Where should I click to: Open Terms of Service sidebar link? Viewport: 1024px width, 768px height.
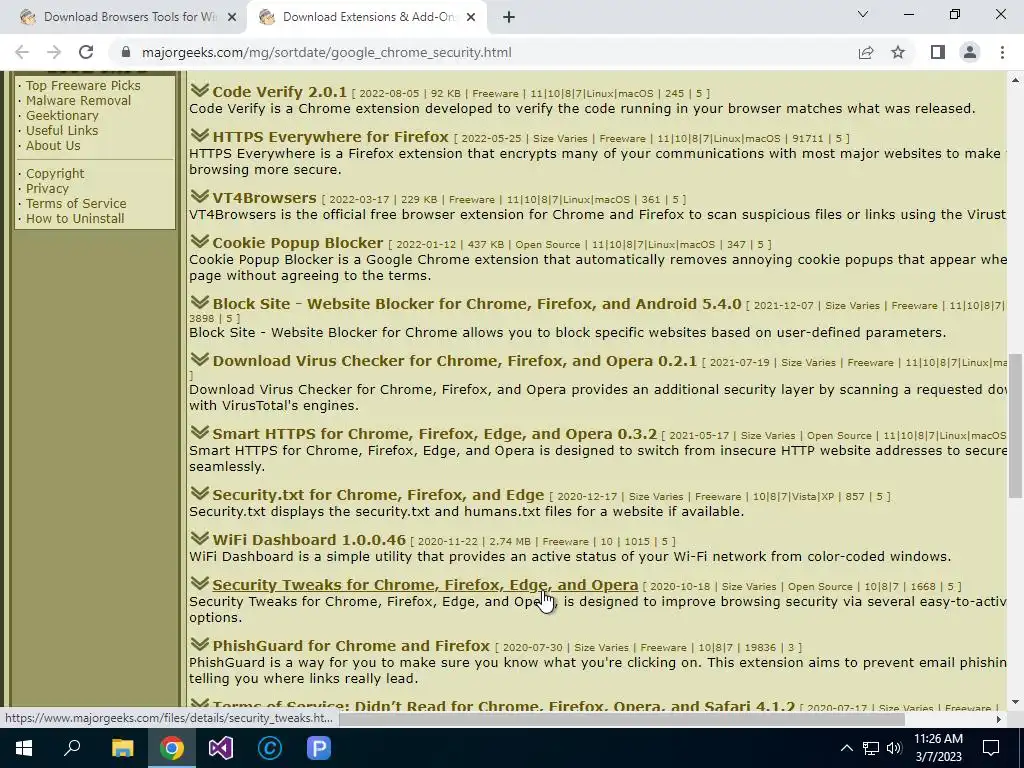click(76, 203)
